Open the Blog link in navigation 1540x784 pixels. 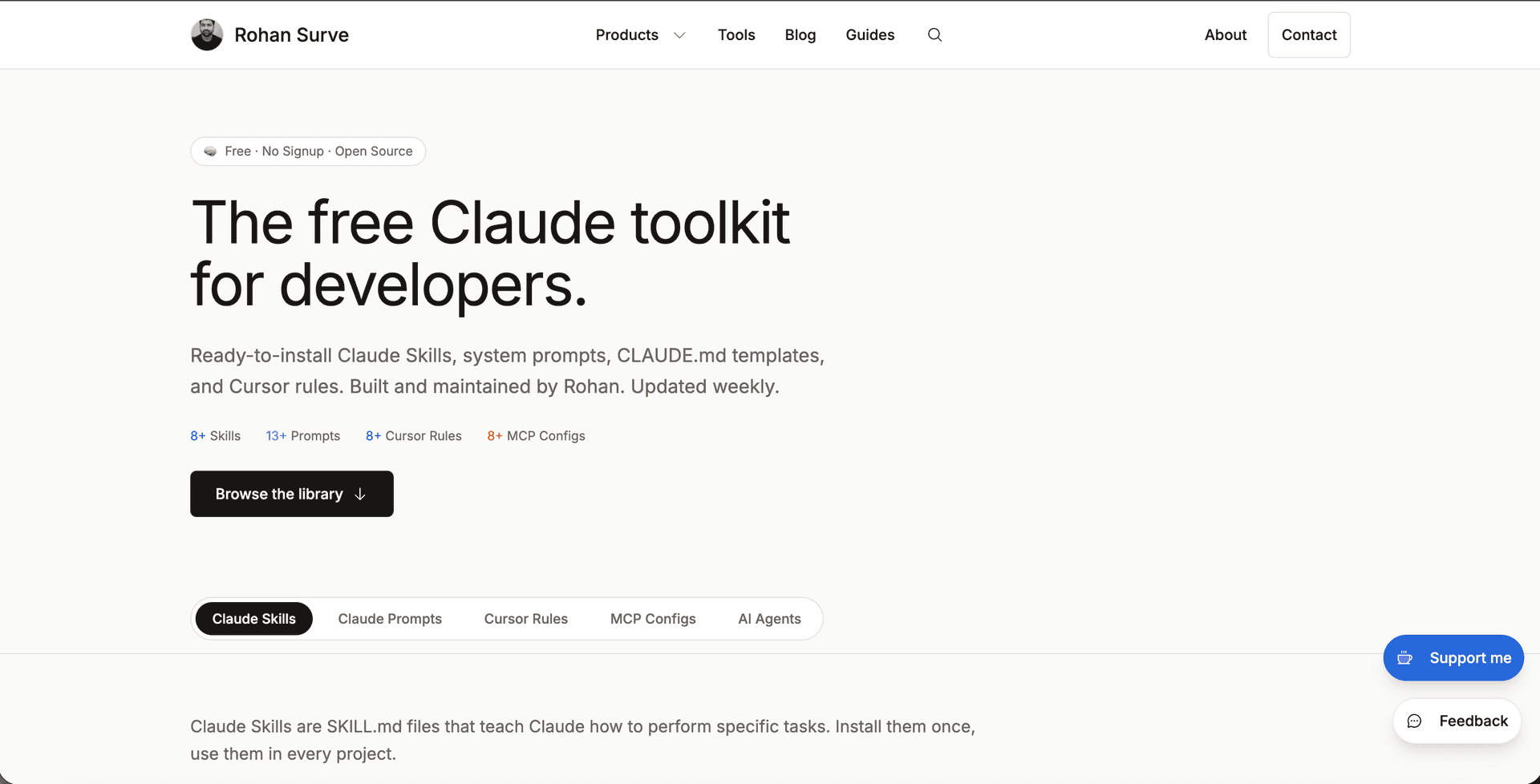[800, 34]
